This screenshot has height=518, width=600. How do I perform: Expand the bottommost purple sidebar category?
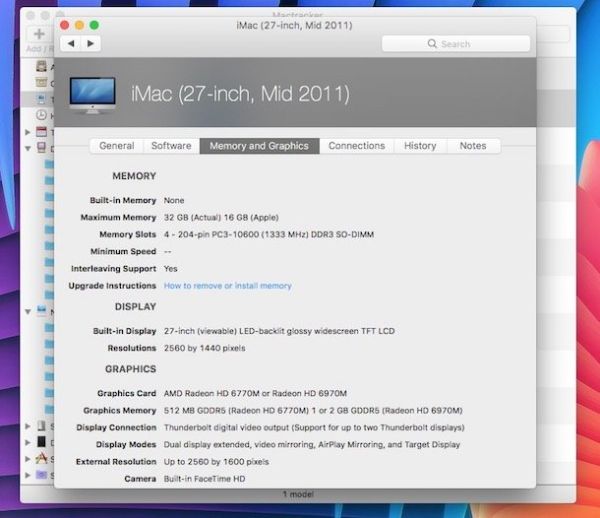[28, 475]
